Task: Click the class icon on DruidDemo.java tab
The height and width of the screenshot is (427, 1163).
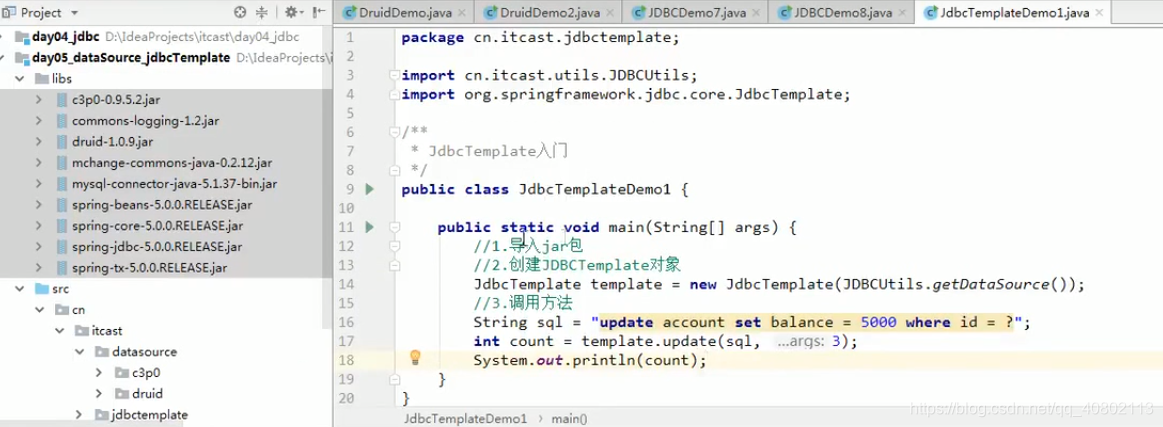Action: [349, 13]
